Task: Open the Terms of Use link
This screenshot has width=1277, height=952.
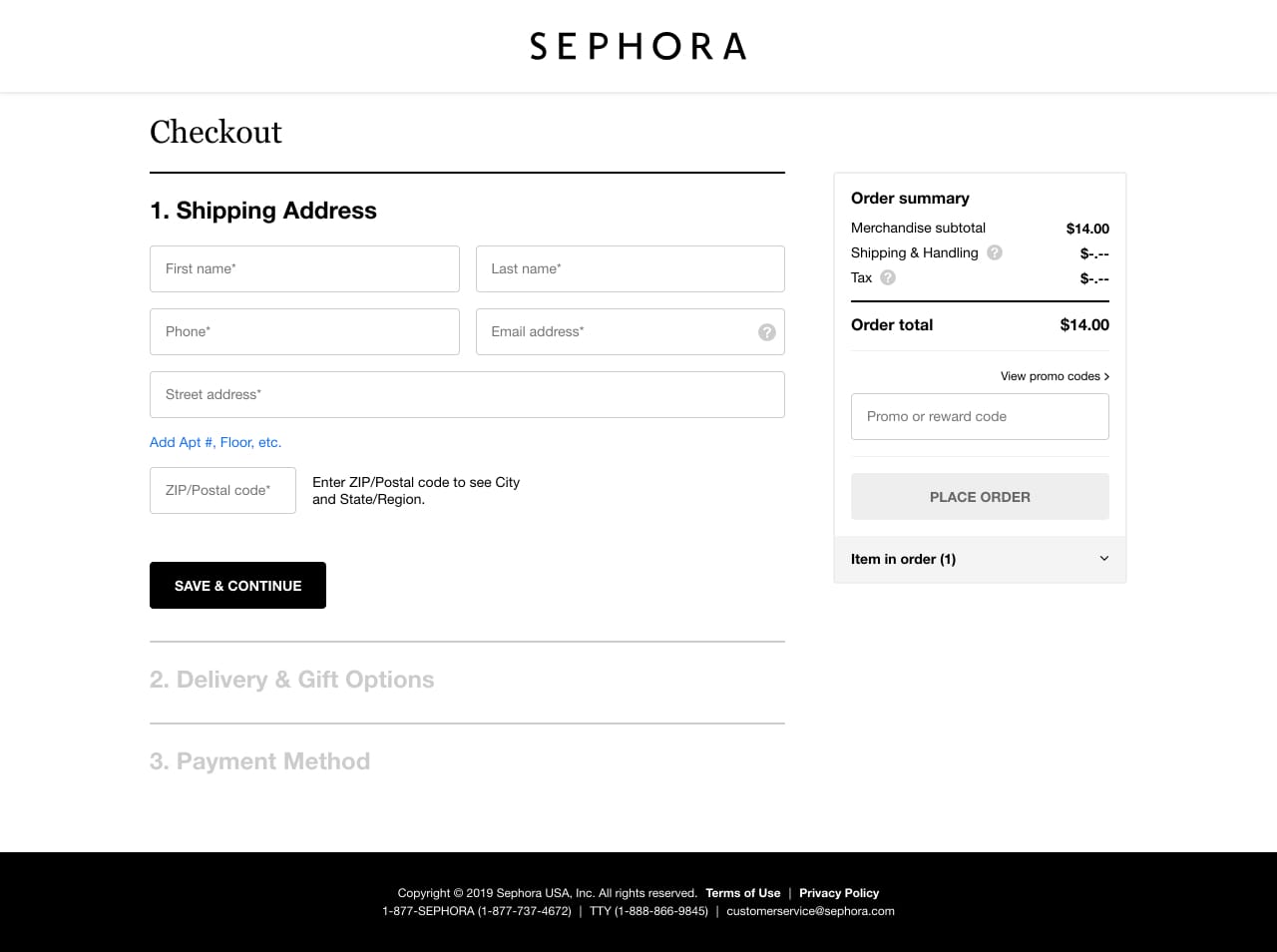Action: point(743,893)
